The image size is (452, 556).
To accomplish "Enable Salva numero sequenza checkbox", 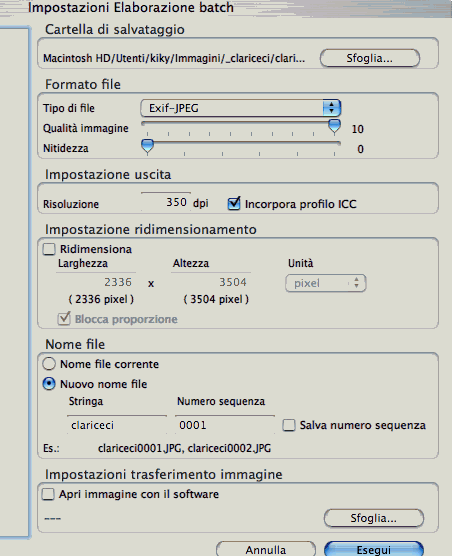I will (289, 425).
